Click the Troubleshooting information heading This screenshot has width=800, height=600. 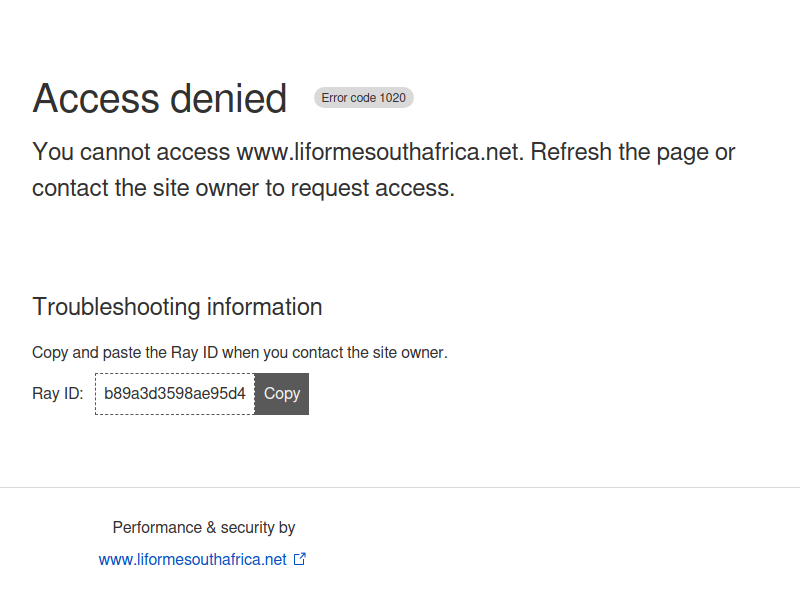tap(177, 307)
